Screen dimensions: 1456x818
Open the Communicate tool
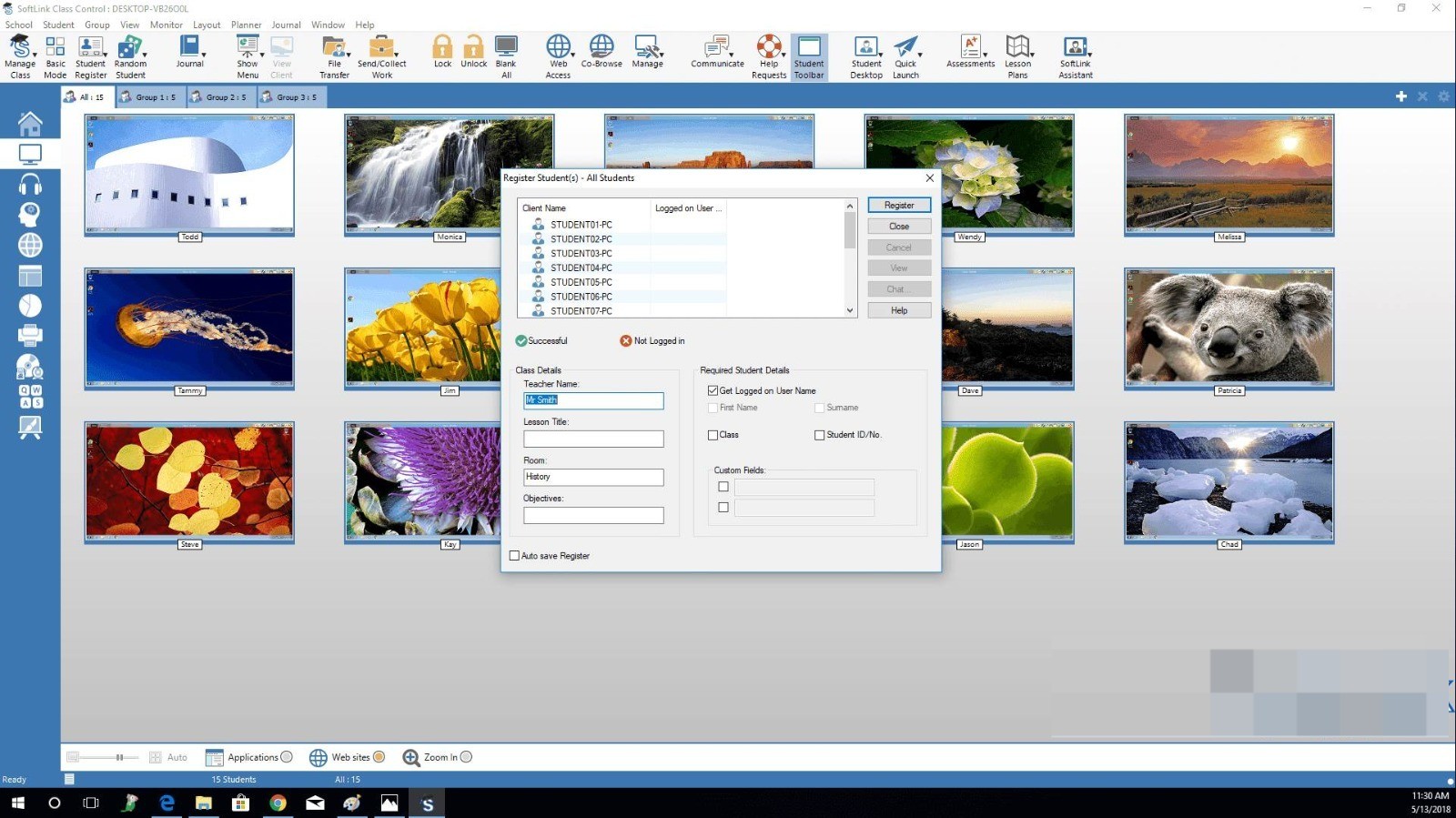tap(717, 52)
